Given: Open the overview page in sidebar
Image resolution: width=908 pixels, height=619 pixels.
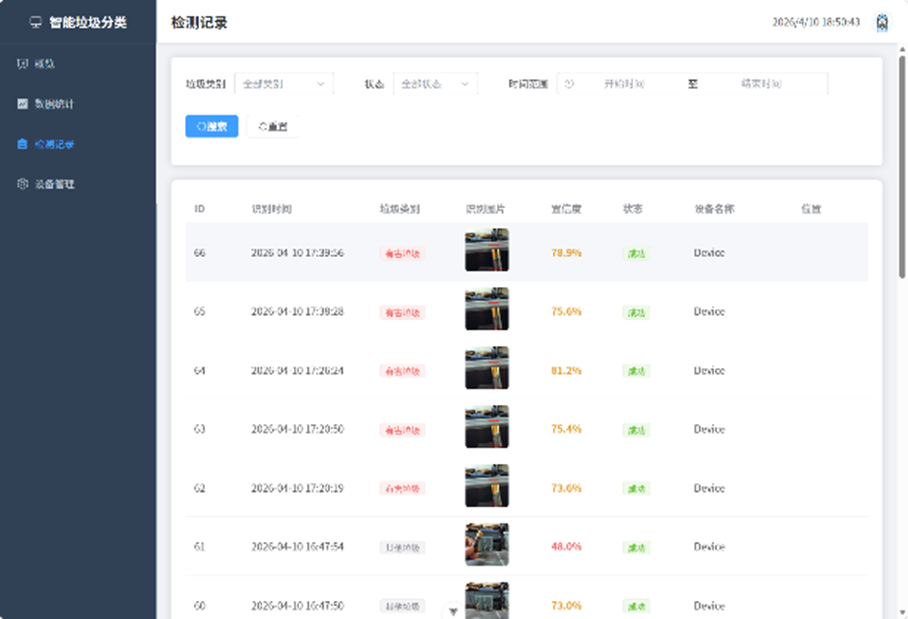Looking at the screenshot, I should coord(36,64).
